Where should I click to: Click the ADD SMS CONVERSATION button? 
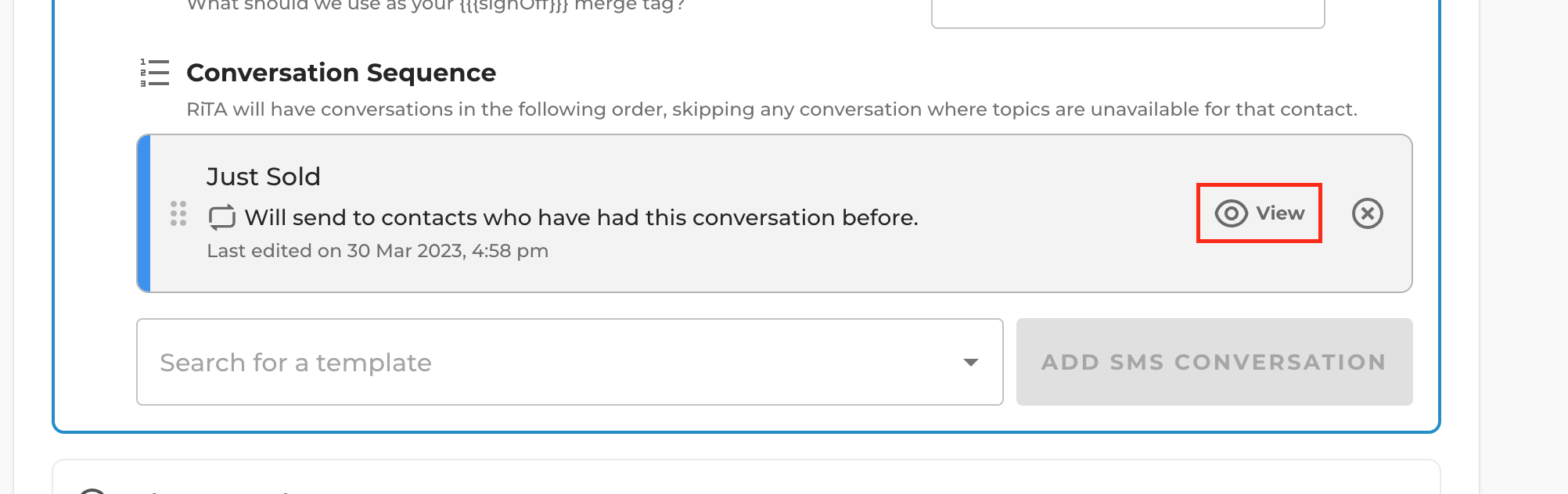tap(1214, 362)
